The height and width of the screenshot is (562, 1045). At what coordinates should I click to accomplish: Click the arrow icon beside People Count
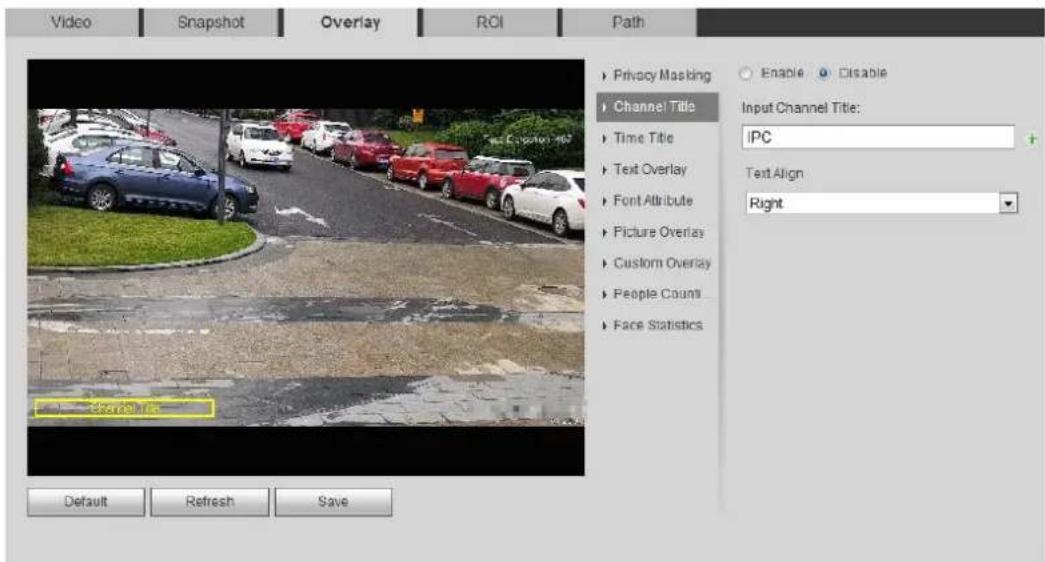click(x=604, y=294)
